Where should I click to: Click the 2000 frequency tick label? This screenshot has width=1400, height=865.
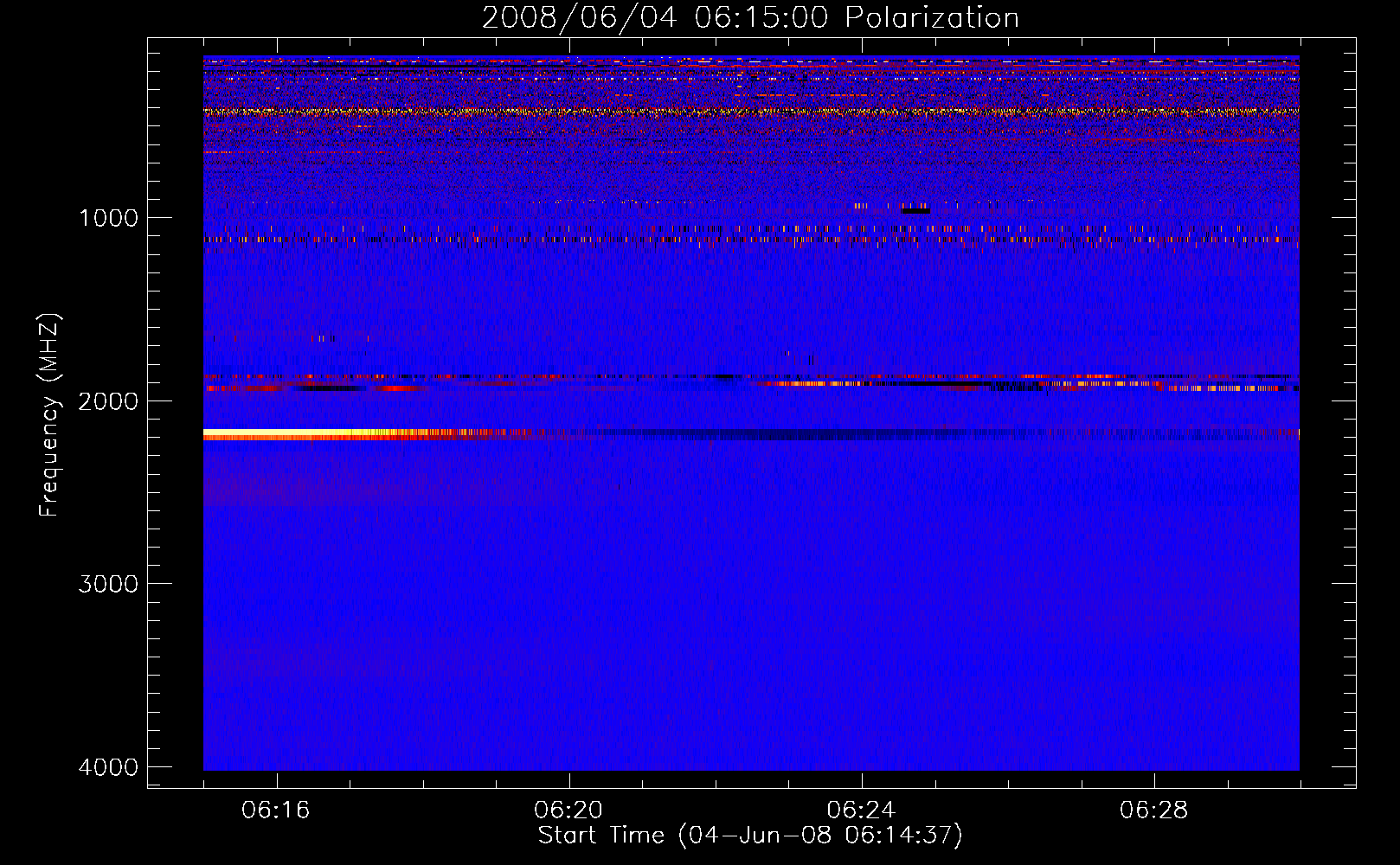[108, 400]
